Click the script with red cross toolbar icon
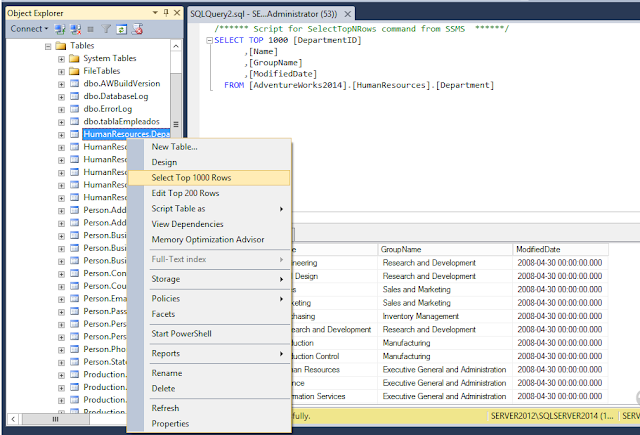This screenshot has width=640, height=435. point(137,29)
